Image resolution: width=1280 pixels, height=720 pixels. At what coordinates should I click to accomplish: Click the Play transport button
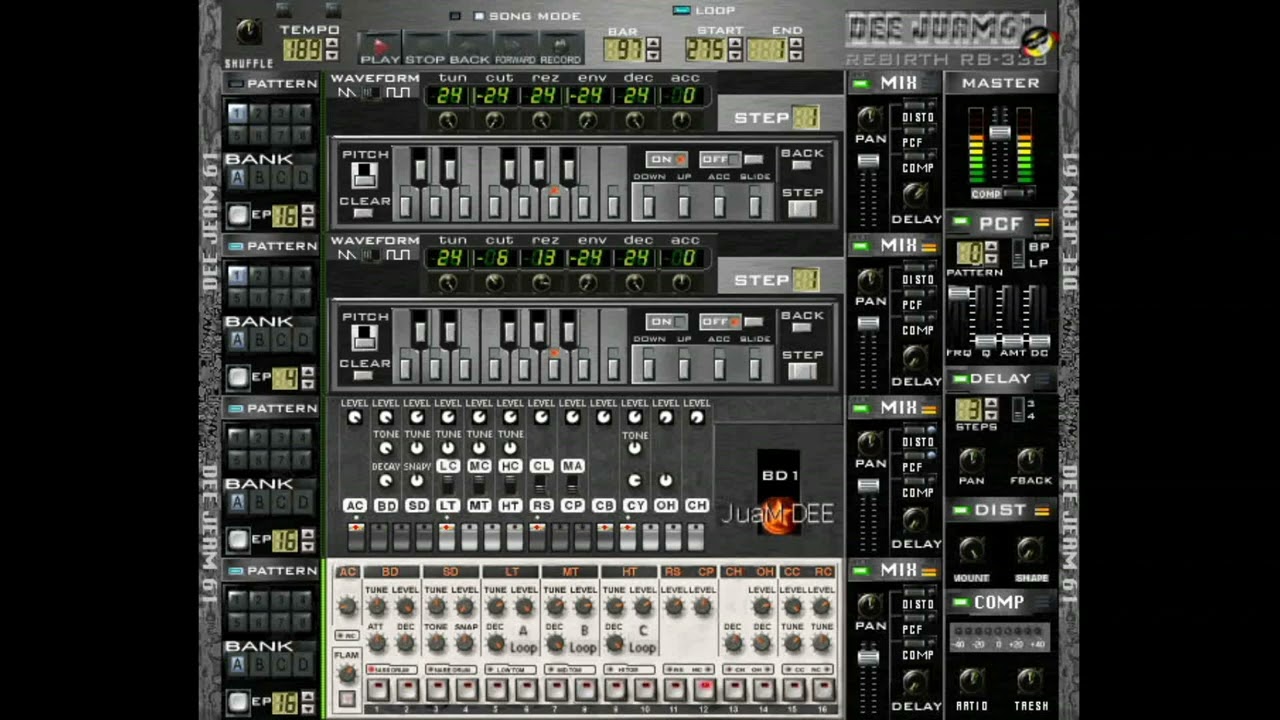pyautogui.click(x=380, y=45)
